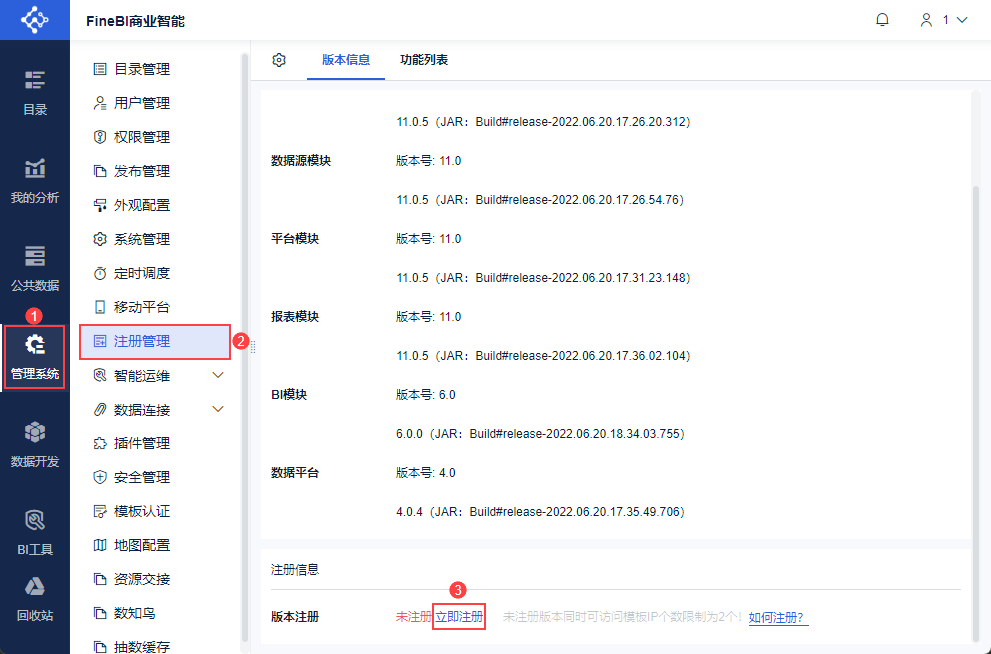Click the 目录管理 list icon
Image resolution: width=991 pixels, height=654 pixels.
(100, 69)
